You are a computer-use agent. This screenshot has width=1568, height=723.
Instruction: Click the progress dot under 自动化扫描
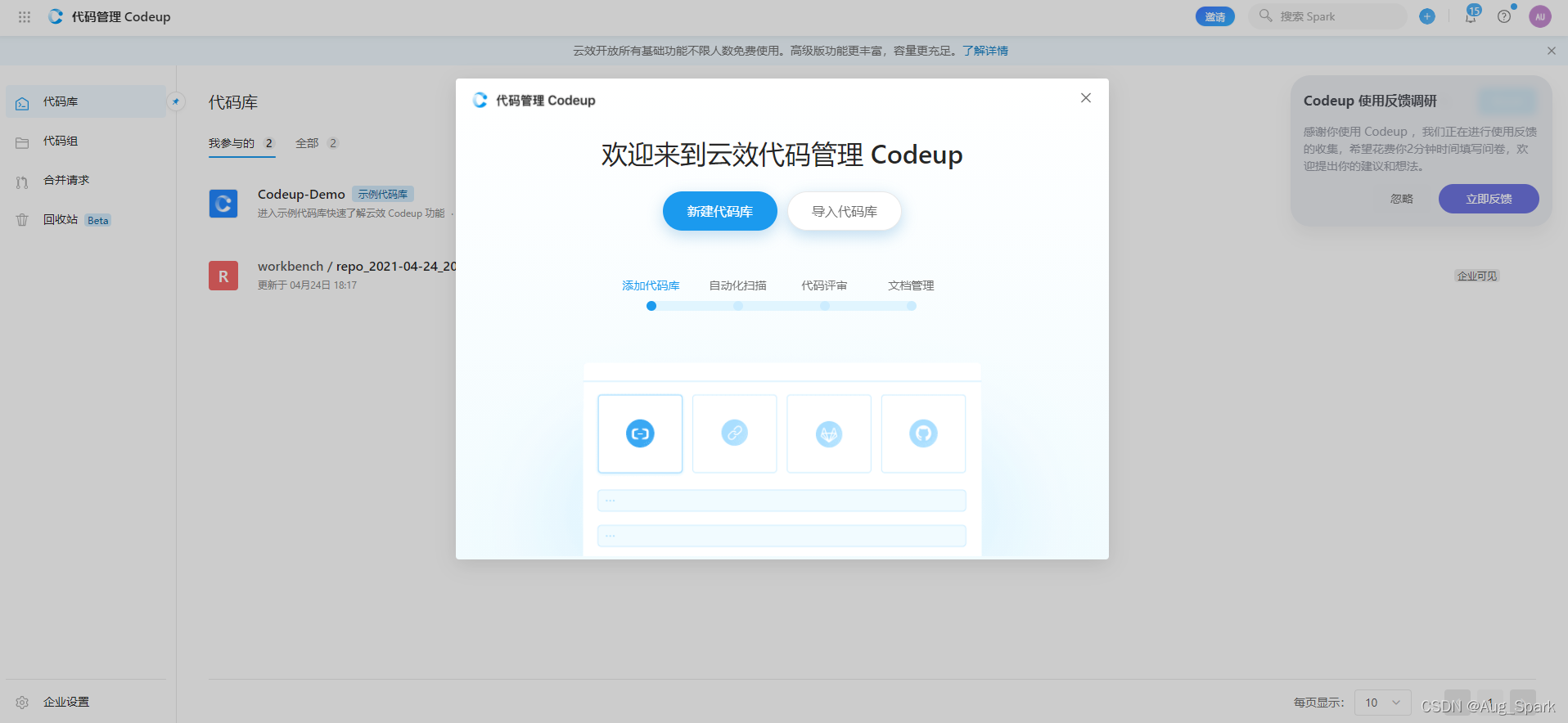click(x=738, y=306)
